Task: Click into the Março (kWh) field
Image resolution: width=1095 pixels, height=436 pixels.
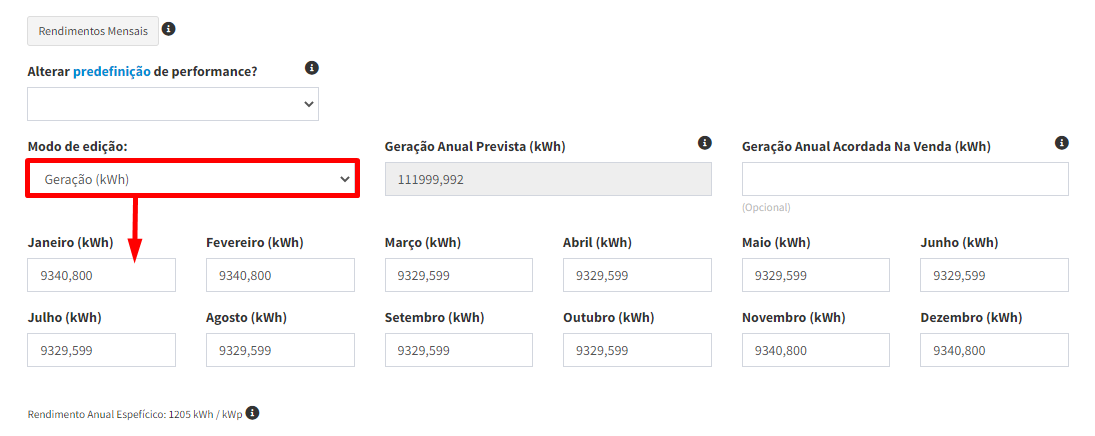Action: [x=458, y=275]
